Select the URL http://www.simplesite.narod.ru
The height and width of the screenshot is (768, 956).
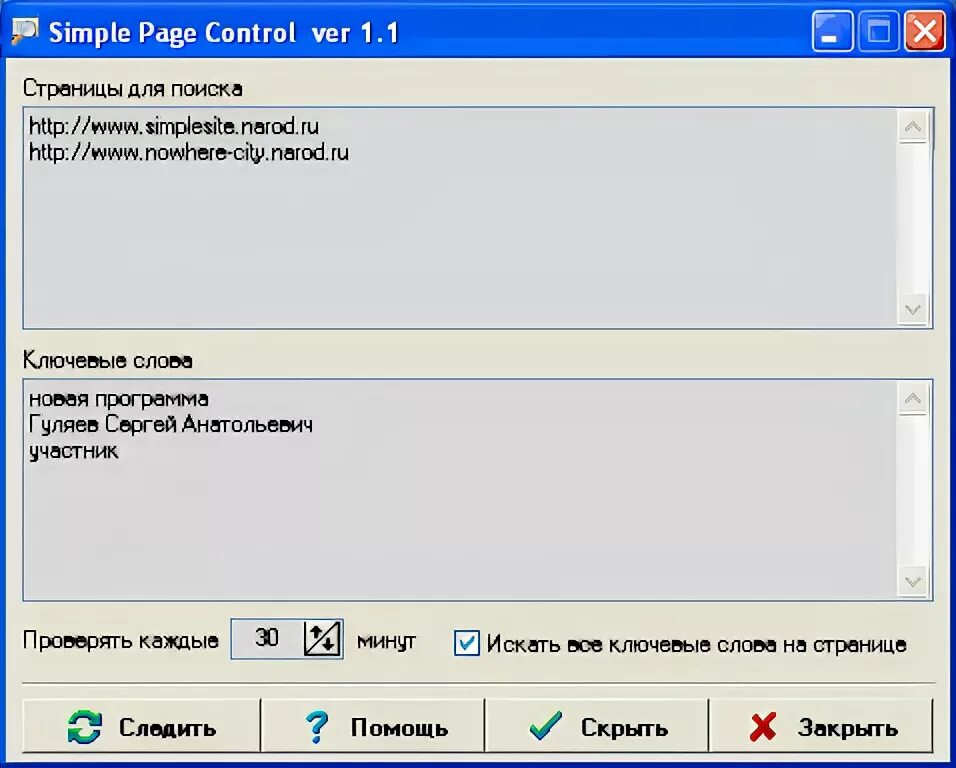172,126
